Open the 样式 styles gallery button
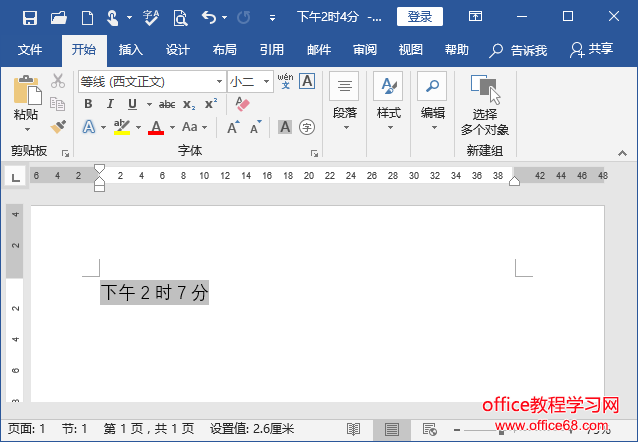Image resolution: width=638 pixels, height=442 pixels. (x=389, y=102)
